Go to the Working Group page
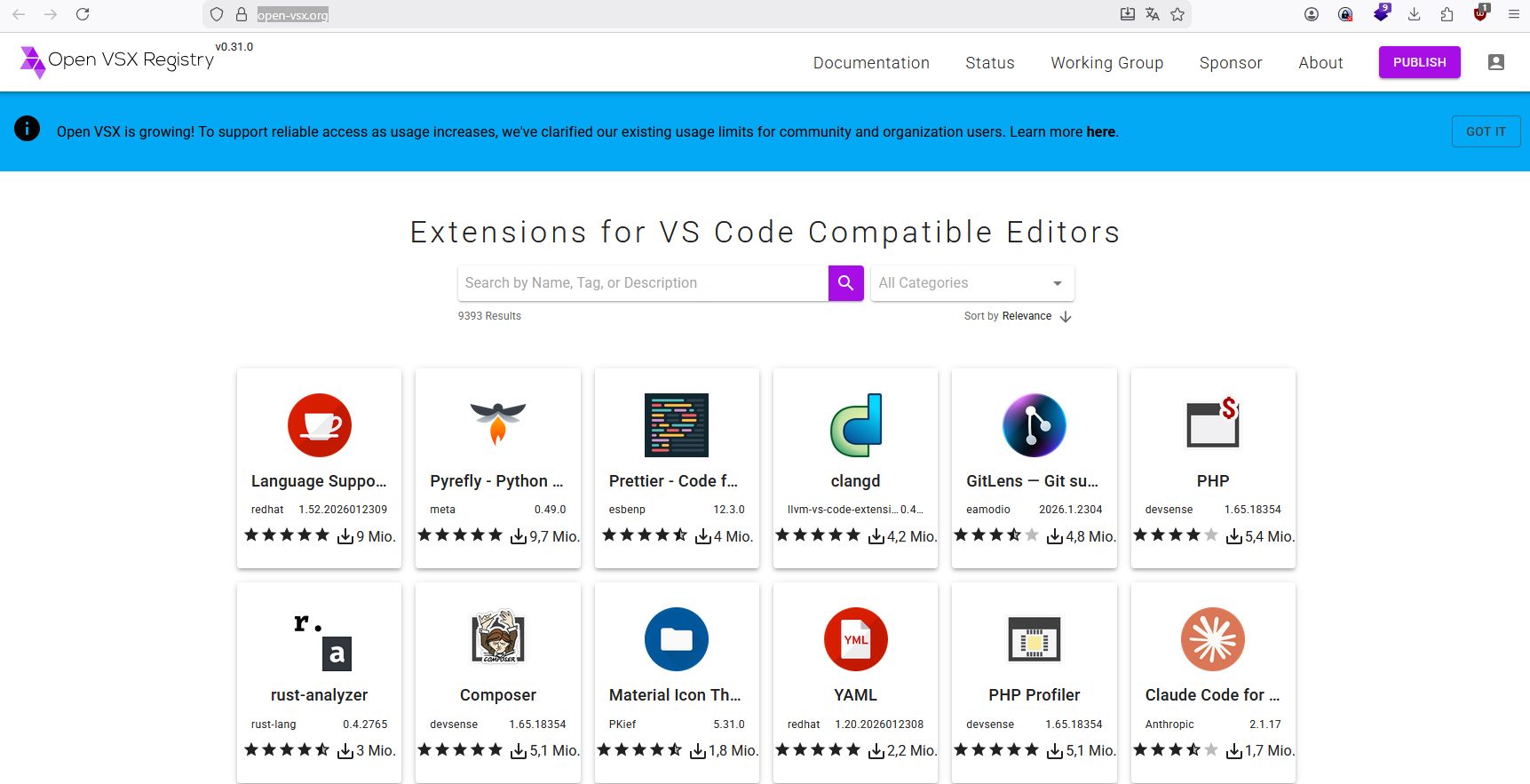The image size is (1530, 784). (1106, 63)
